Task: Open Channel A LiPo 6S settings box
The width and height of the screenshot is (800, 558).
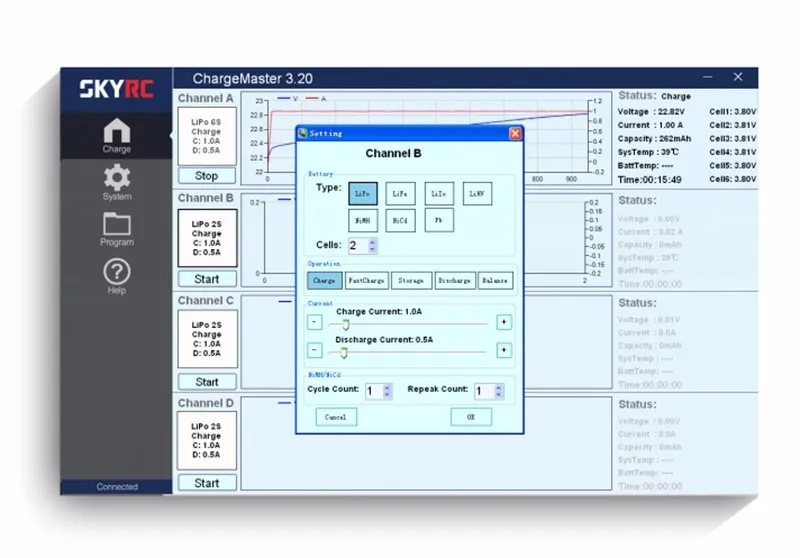Action: coord(207,136)
